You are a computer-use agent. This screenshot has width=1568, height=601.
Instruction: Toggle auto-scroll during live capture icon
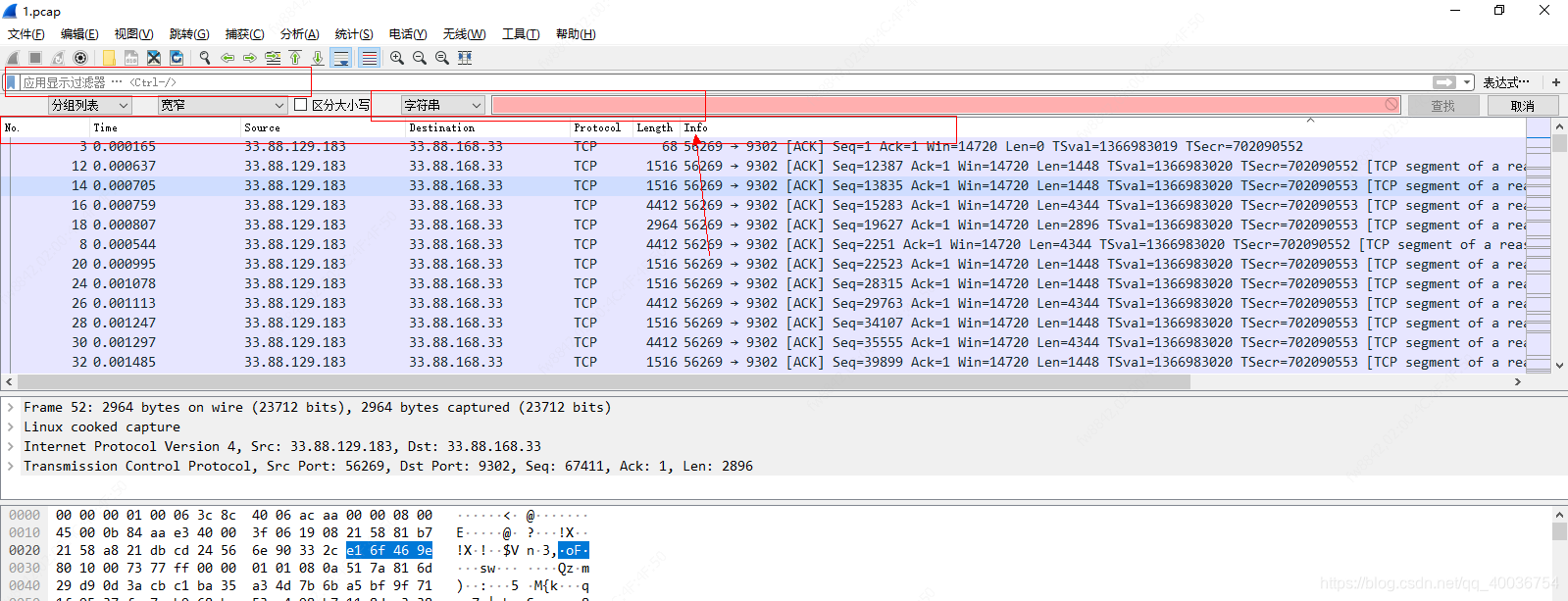341,58
